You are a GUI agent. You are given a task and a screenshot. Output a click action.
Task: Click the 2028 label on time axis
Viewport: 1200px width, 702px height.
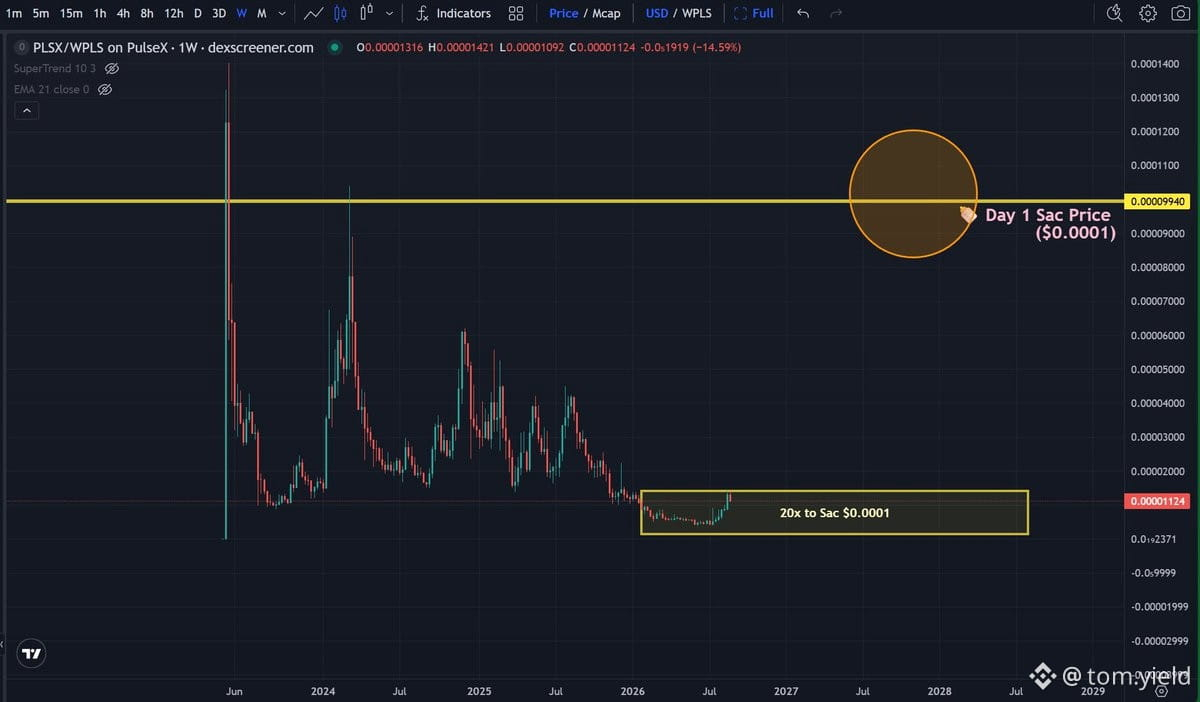pos(940,691)
